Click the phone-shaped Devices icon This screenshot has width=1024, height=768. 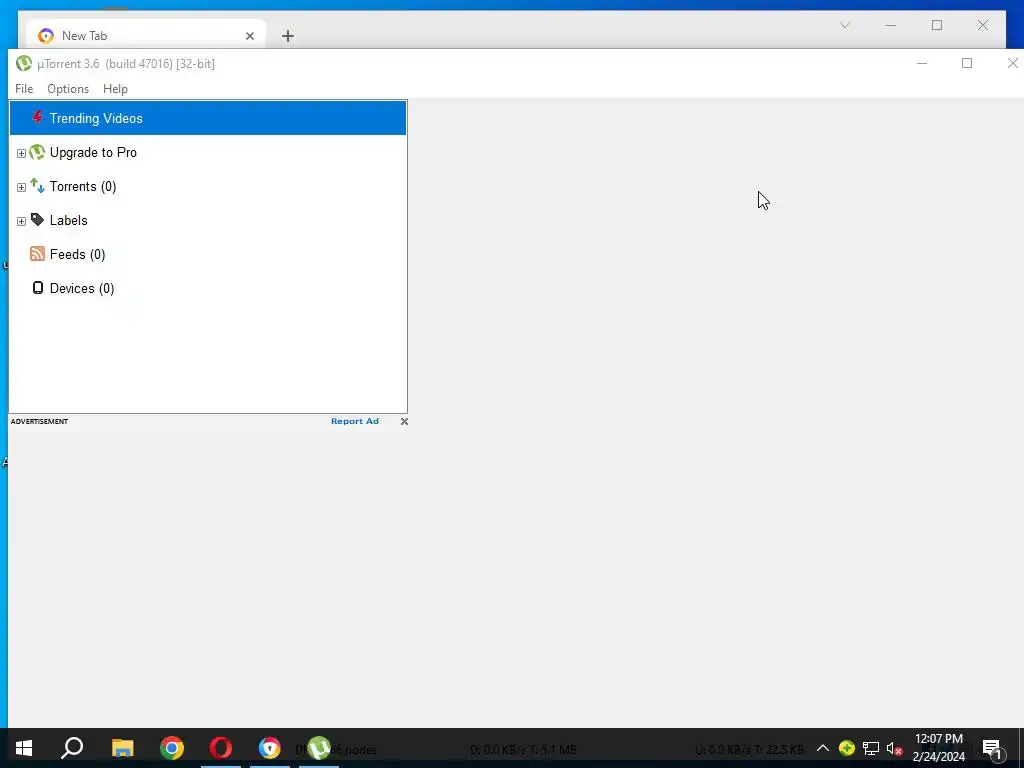click(x=38, y=288)
